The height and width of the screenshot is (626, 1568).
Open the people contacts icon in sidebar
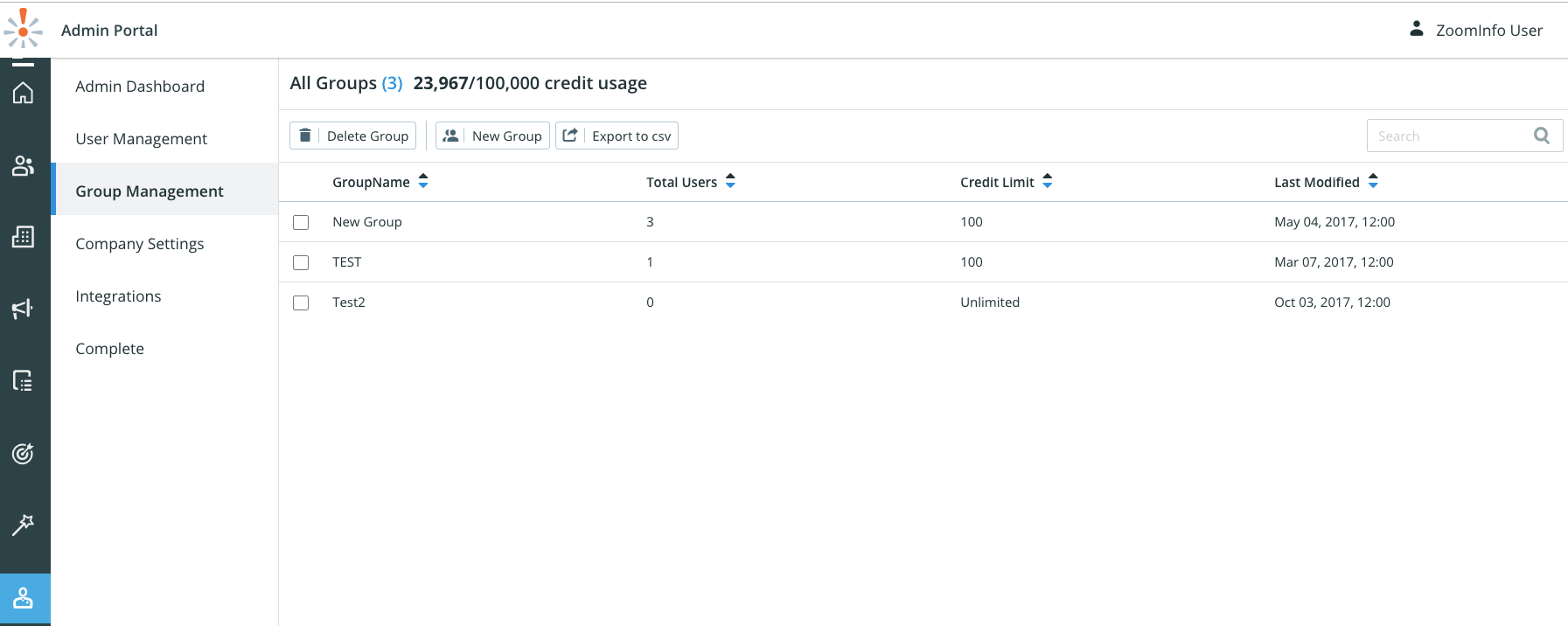(24, 165)
